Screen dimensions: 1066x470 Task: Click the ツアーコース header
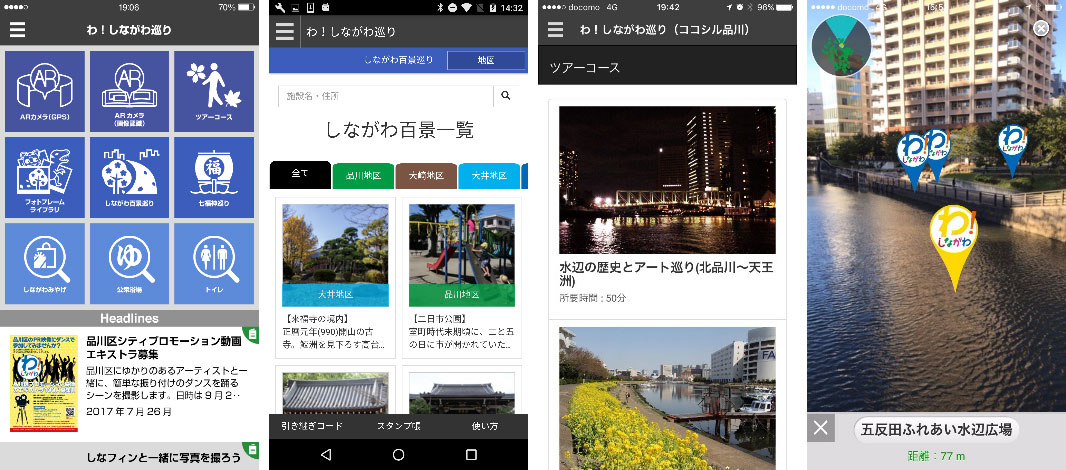point(584,67)
